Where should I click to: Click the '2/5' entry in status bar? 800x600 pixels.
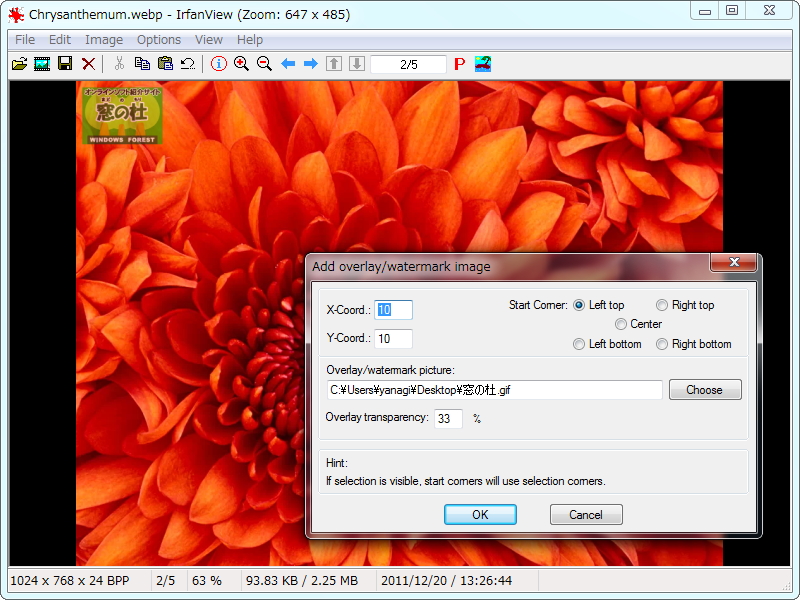(165, 581)
